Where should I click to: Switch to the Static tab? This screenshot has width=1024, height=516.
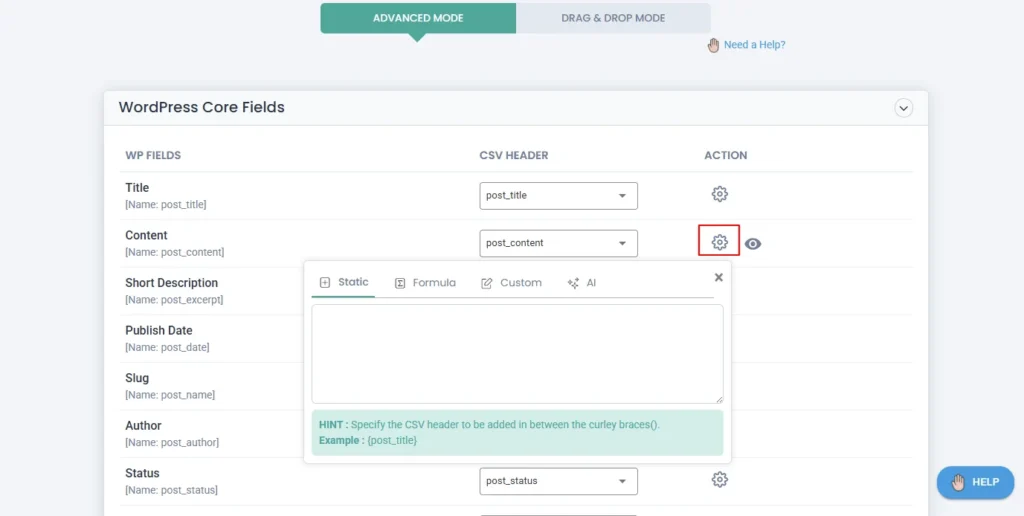click(x=344, y=283)
